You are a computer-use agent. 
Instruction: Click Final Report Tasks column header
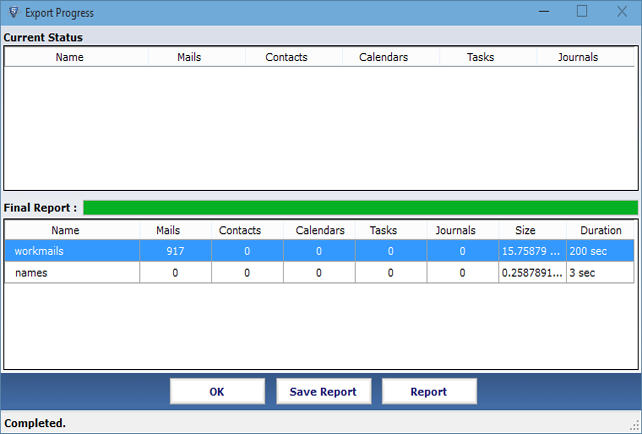pos(391,230)
